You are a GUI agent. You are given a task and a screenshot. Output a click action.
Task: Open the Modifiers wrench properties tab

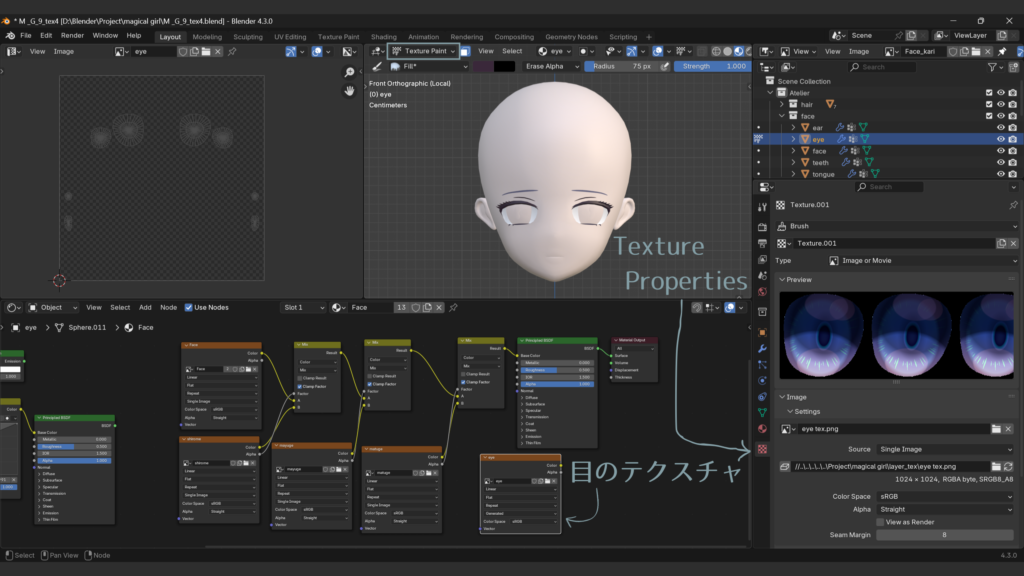click(x=762, y=348)
